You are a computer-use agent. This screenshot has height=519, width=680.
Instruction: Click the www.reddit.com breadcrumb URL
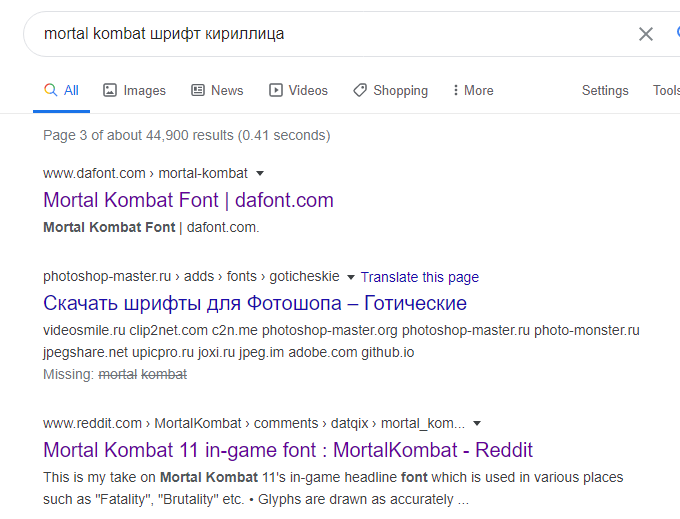pyautogui.click(x=254, y=423)
